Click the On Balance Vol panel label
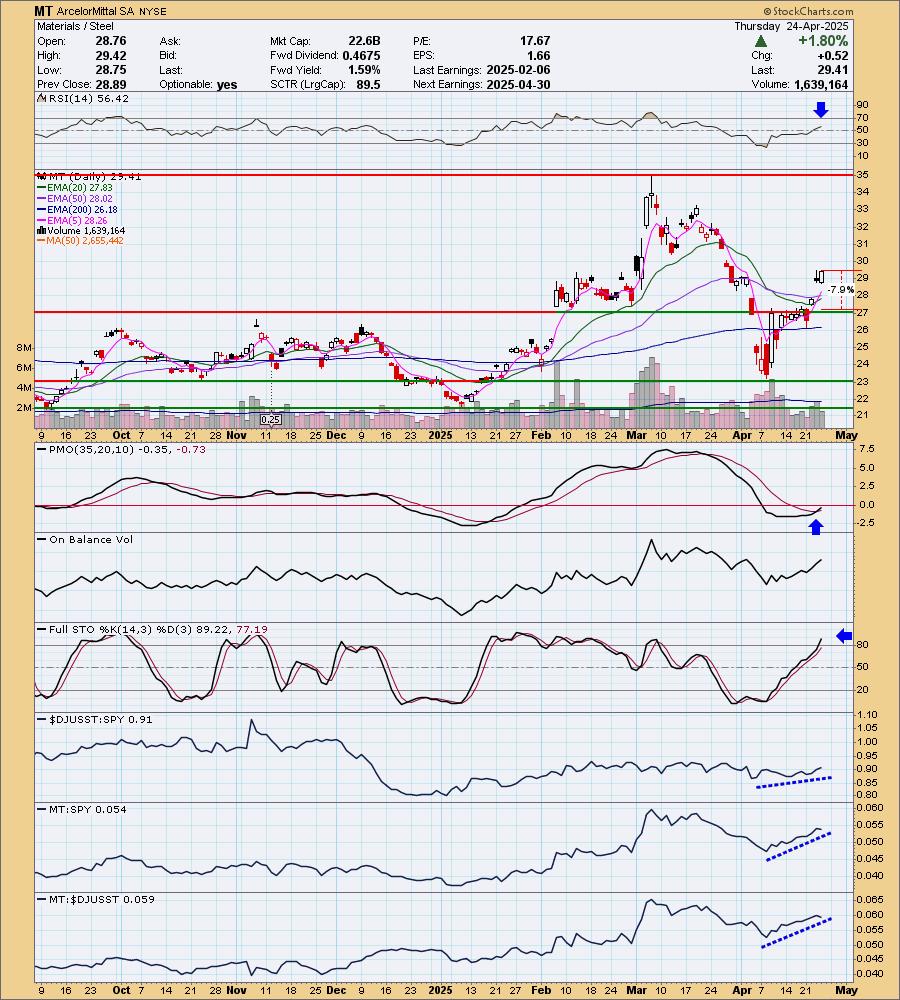The image size is (900, 1000). (91, 540)
